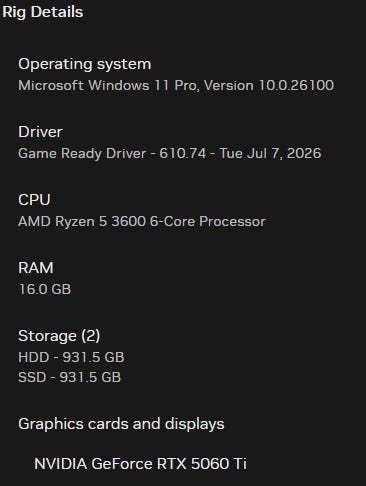The height and width of the screenshot is (486, 366).
Task: Select Graphics cards and displays heading
Action: 121,424
